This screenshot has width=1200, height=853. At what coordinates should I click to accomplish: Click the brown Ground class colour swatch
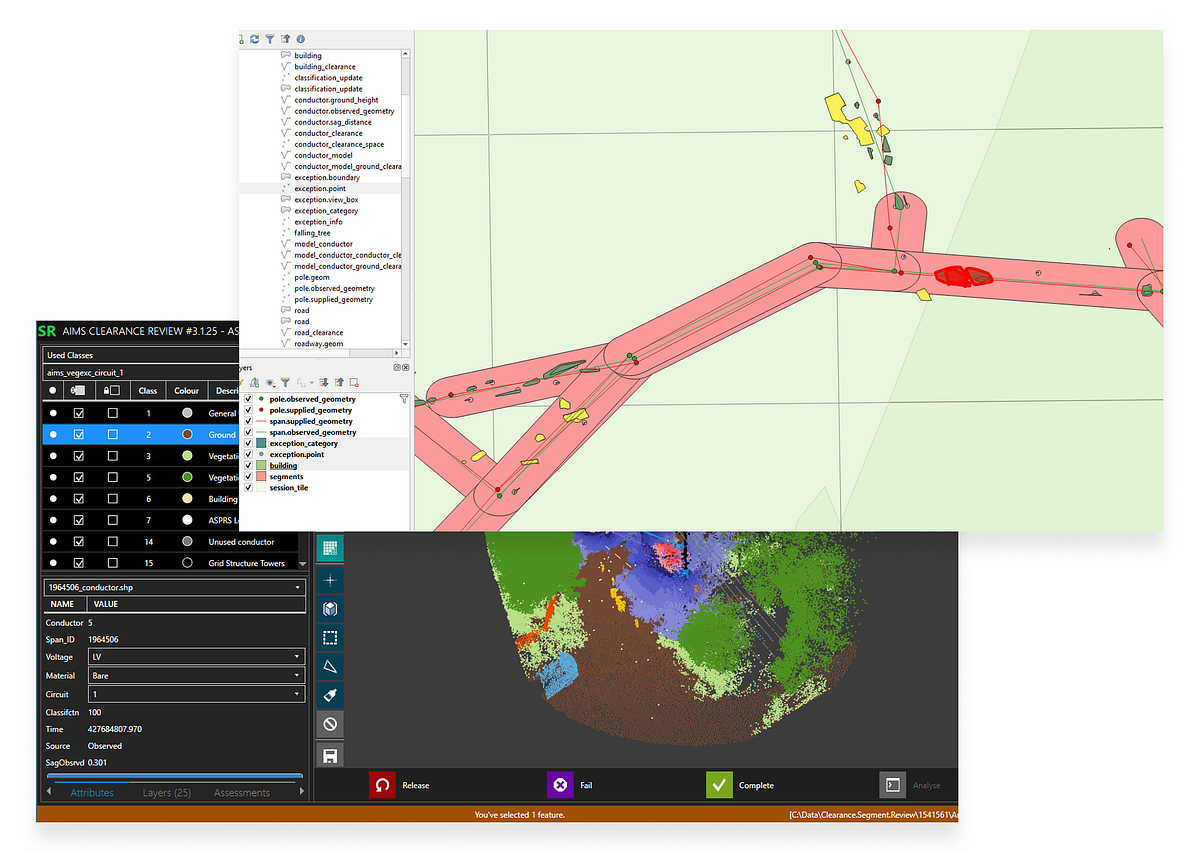186,435
